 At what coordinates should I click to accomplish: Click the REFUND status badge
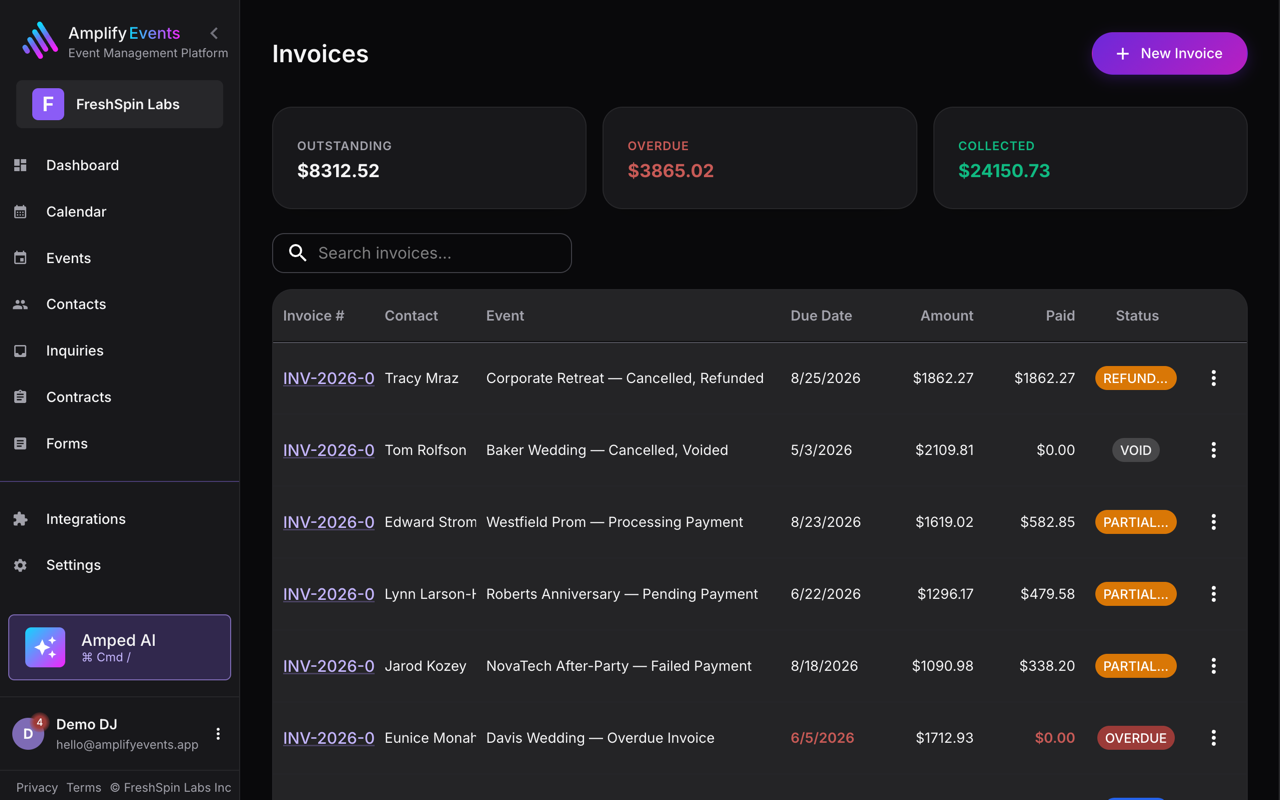[x=1136, y=378]
